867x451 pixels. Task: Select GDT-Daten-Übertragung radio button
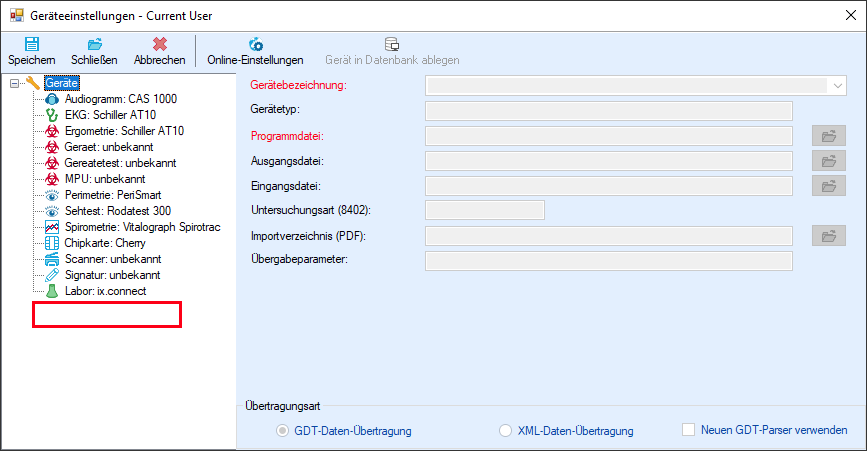(283, 431)
